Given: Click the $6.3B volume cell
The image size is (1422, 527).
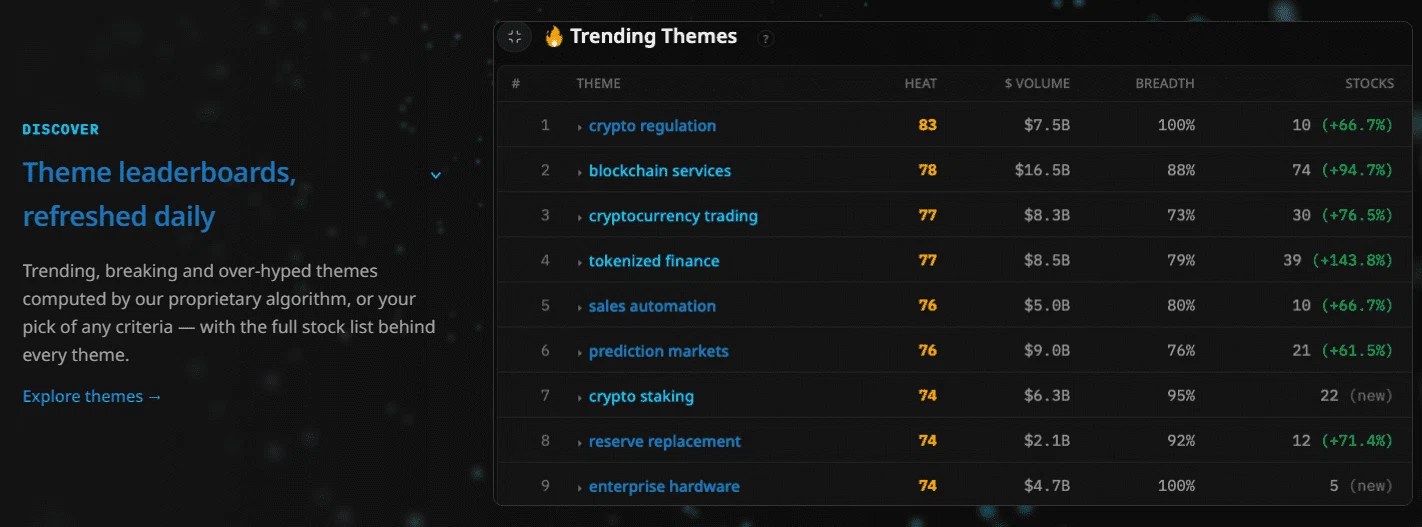Looking at the screenshot, I should coord(1046,396).
